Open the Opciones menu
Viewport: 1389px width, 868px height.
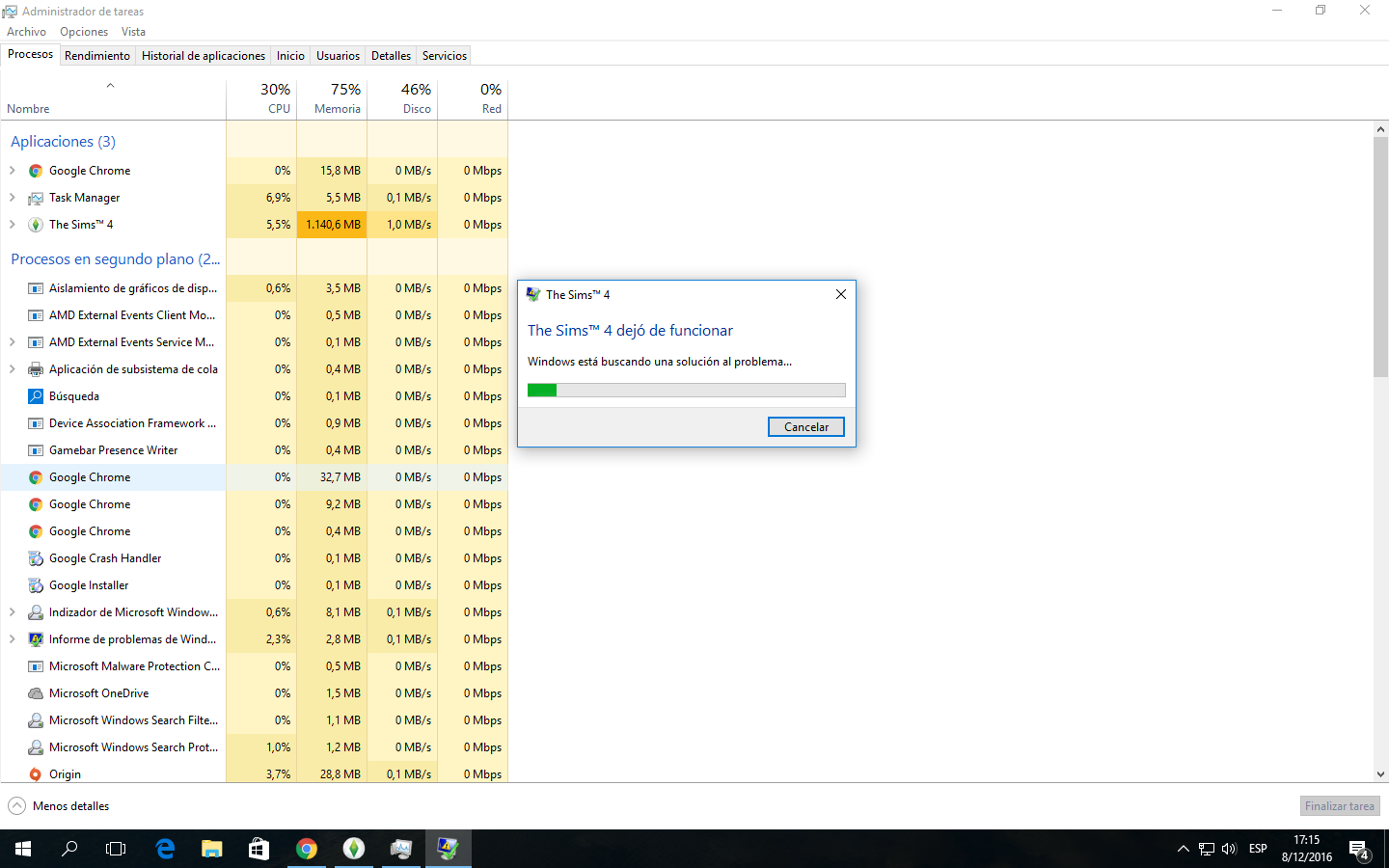click(x=84, y=32)
